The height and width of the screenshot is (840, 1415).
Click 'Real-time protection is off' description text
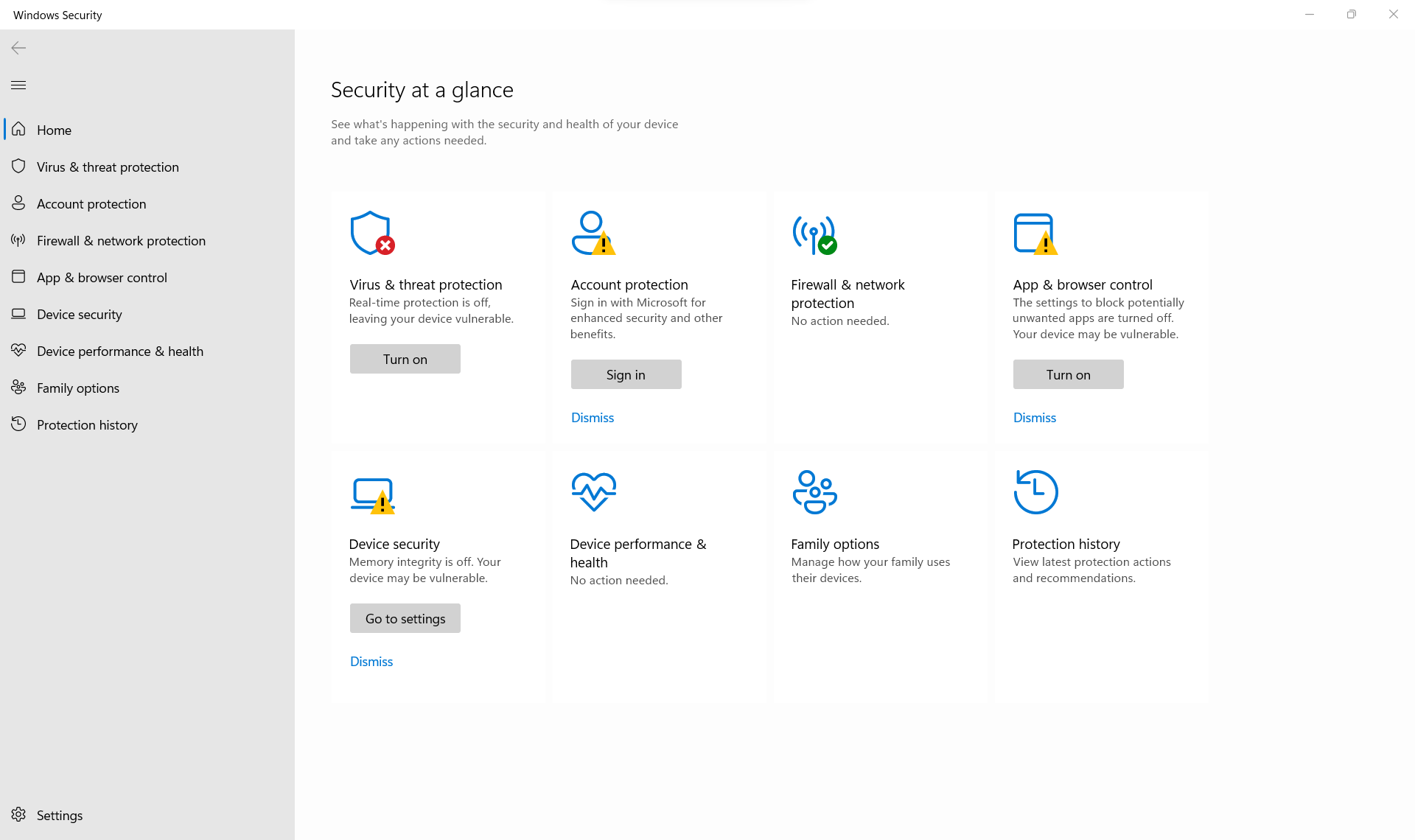431,311
